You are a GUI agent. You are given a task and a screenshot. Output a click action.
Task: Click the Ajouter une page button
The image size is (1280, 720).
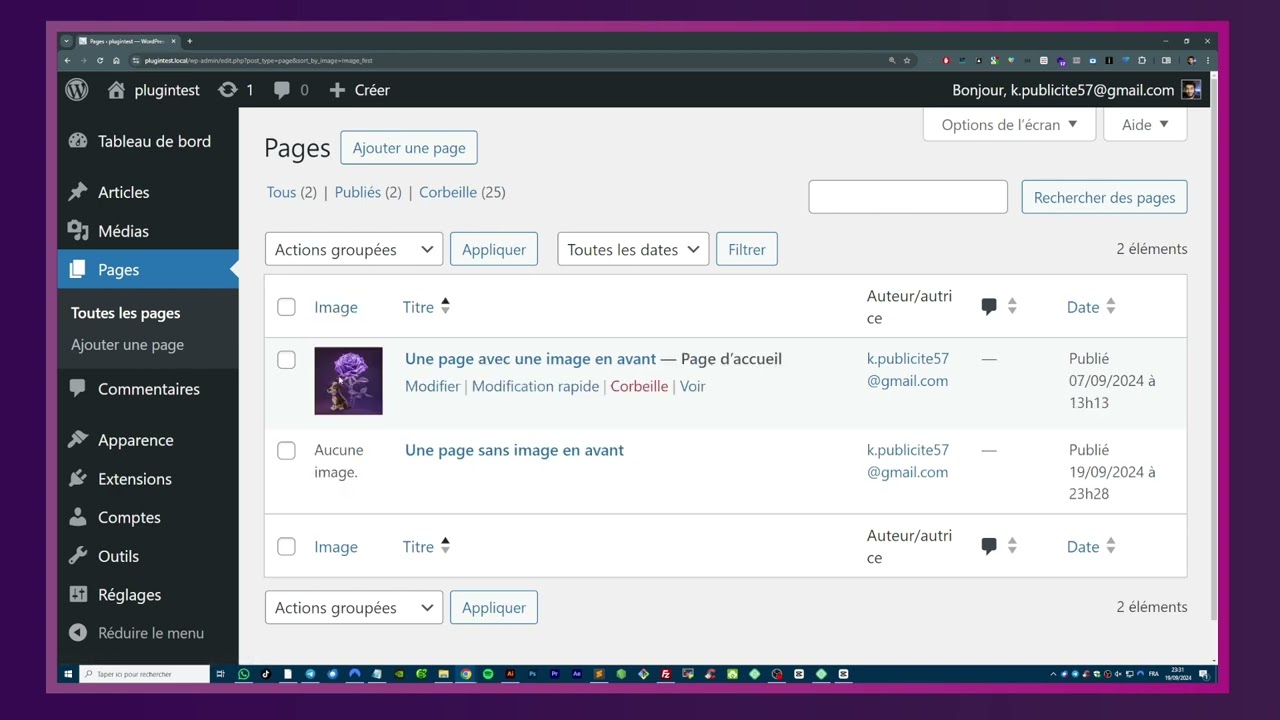click(x=408, y=147)
